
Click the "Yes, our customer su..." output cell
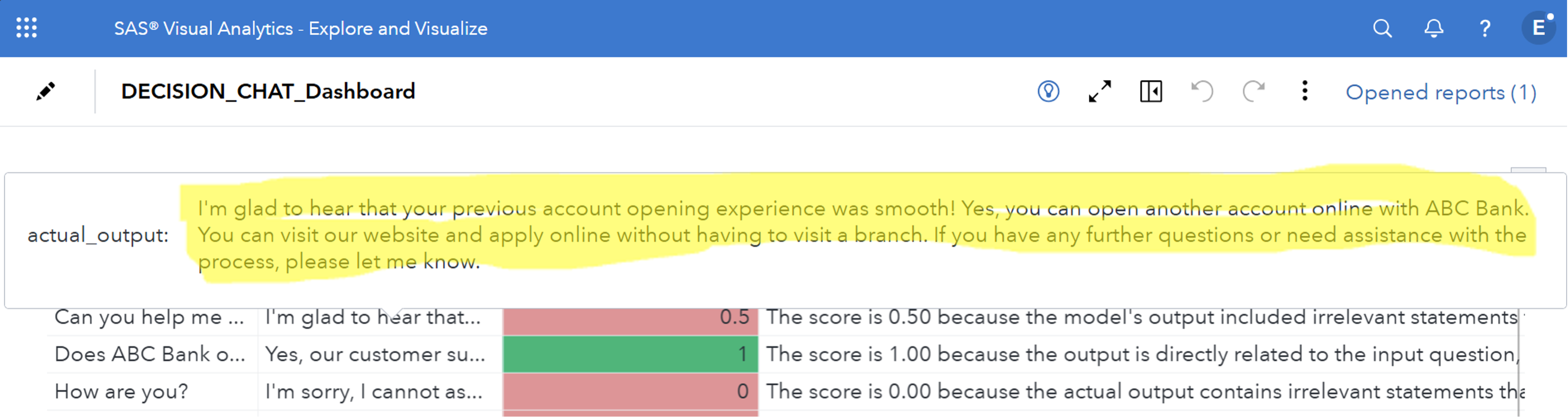375,354
